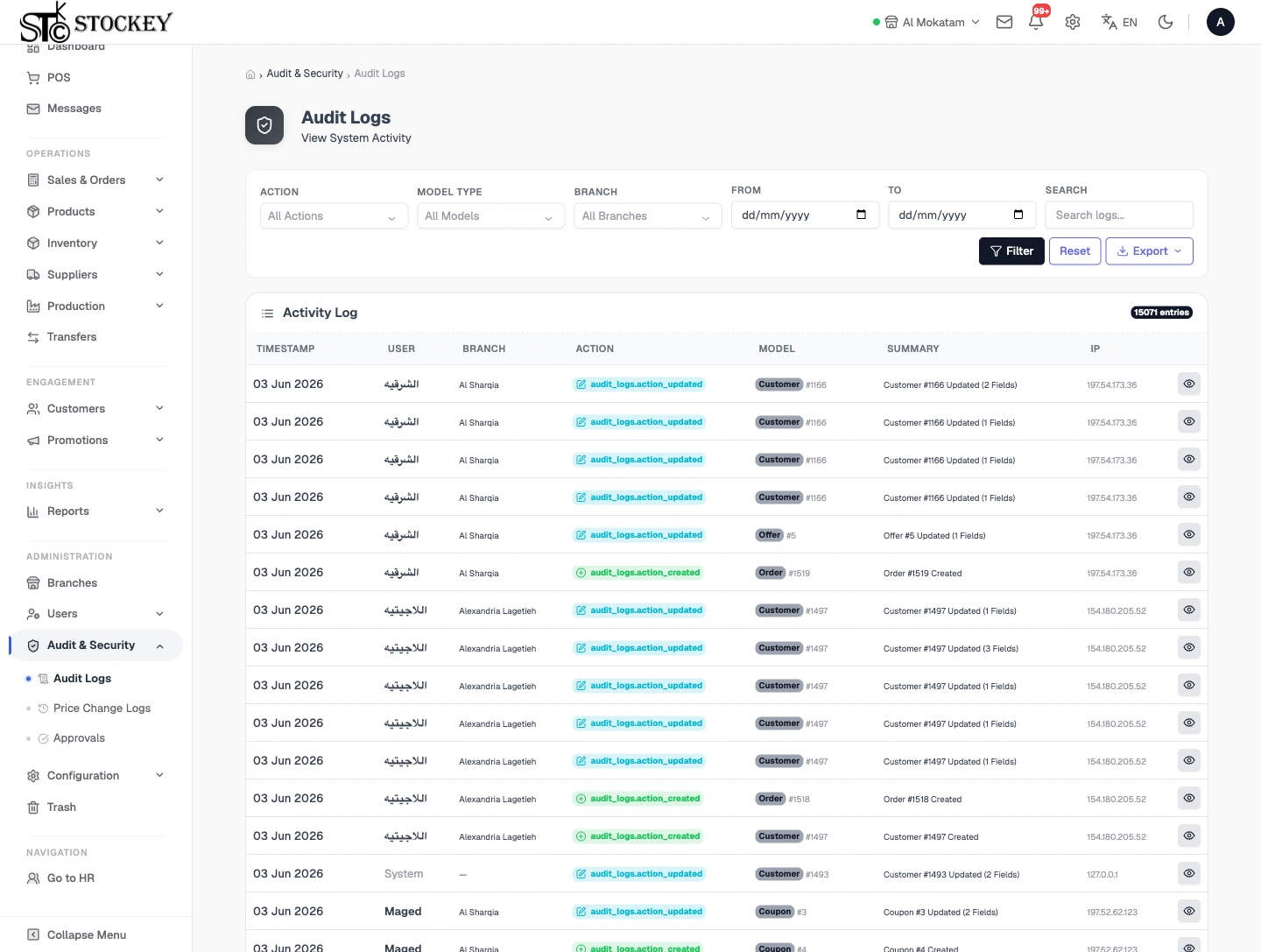Expand Suppliers sidebar section
1261x952 pixels.
click(x=95, y=274)
